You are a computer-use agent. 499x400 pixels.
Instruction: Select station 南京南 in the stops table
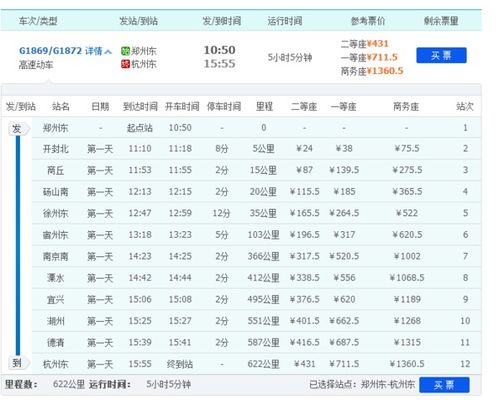tap(55, 256)
